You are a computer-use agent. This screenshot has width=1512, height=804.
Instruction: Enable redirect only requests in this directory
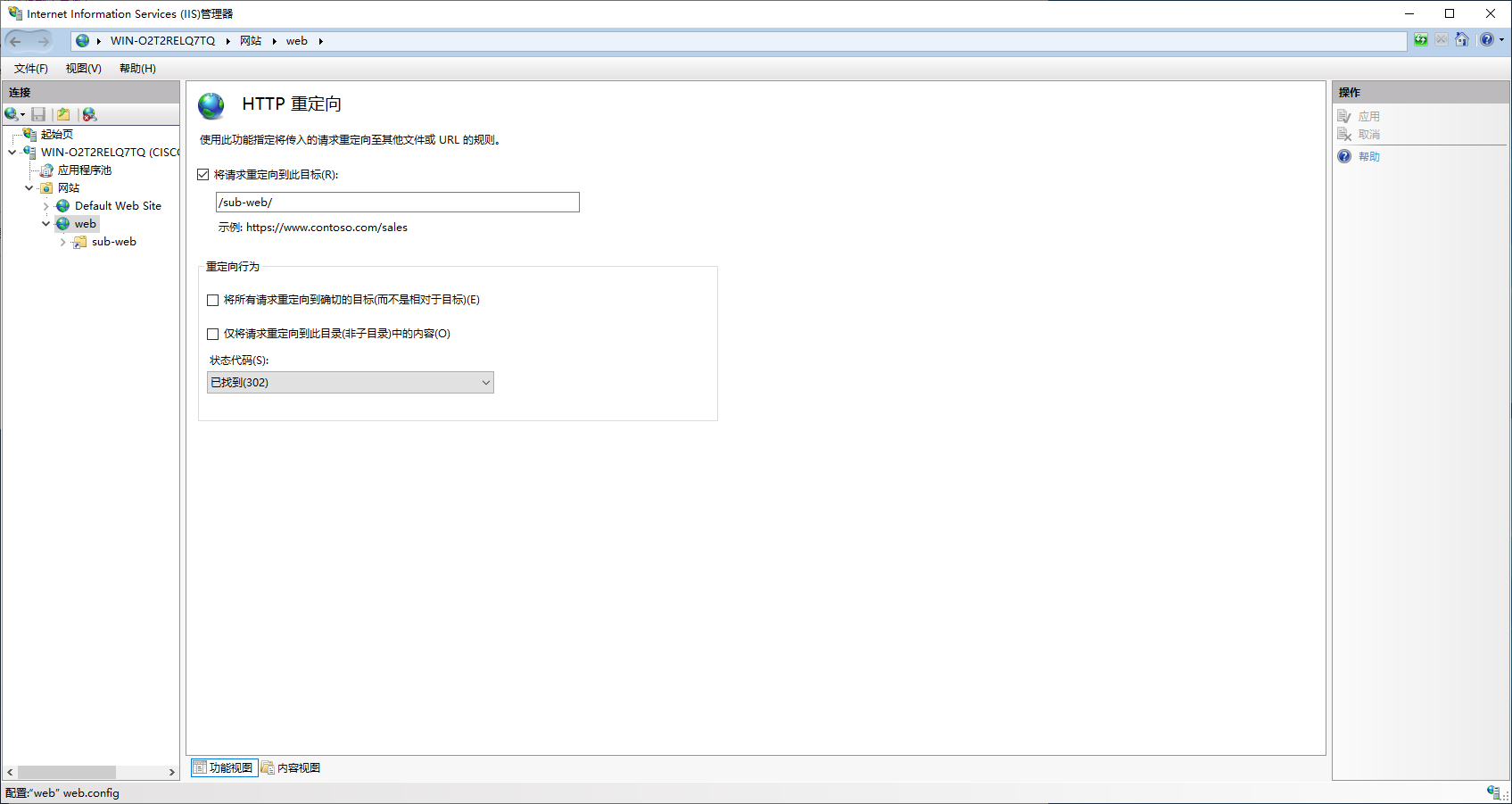[212, 334]
